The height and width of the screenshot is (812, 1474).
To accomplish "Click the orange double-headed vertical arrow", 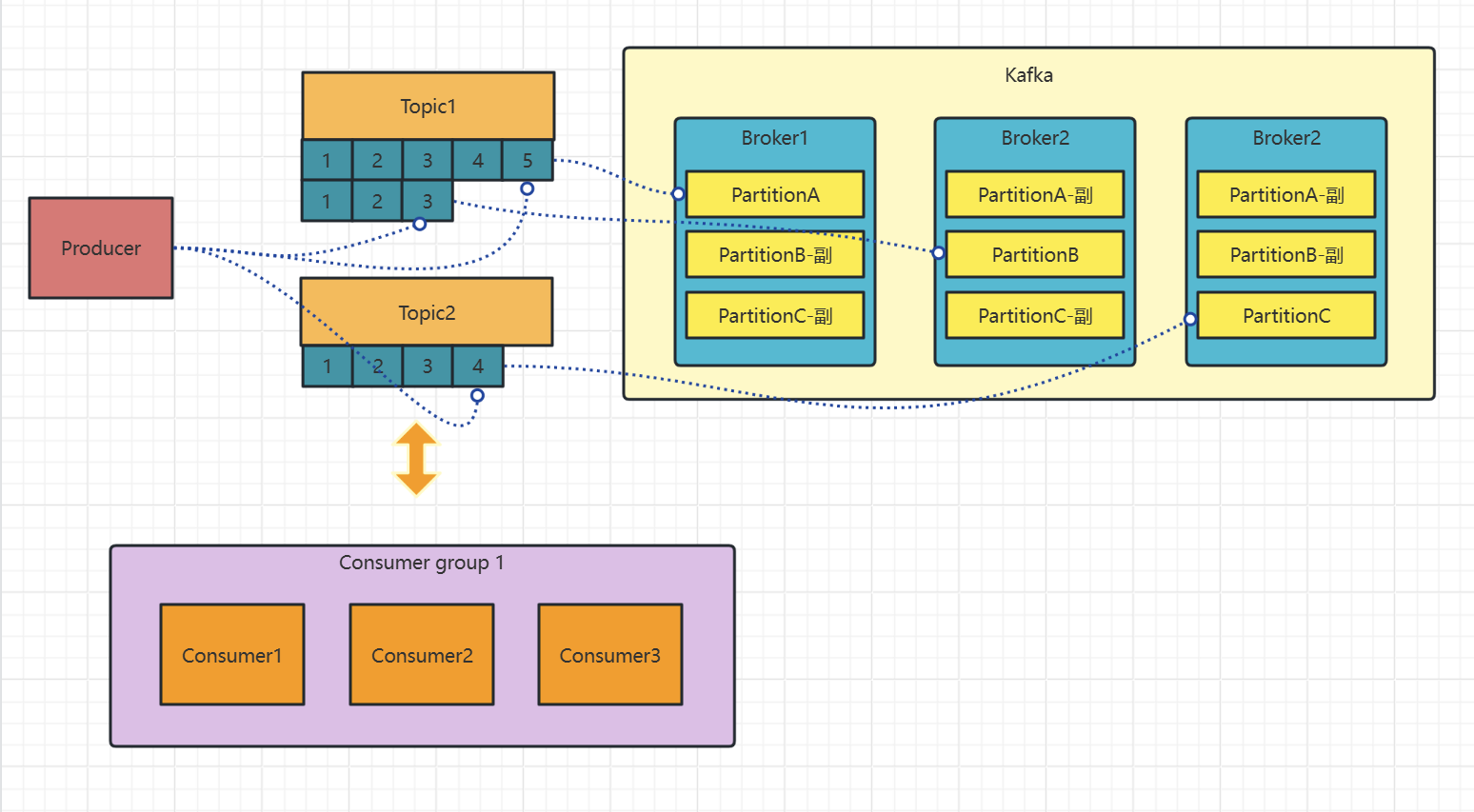I will pos(416,459).
